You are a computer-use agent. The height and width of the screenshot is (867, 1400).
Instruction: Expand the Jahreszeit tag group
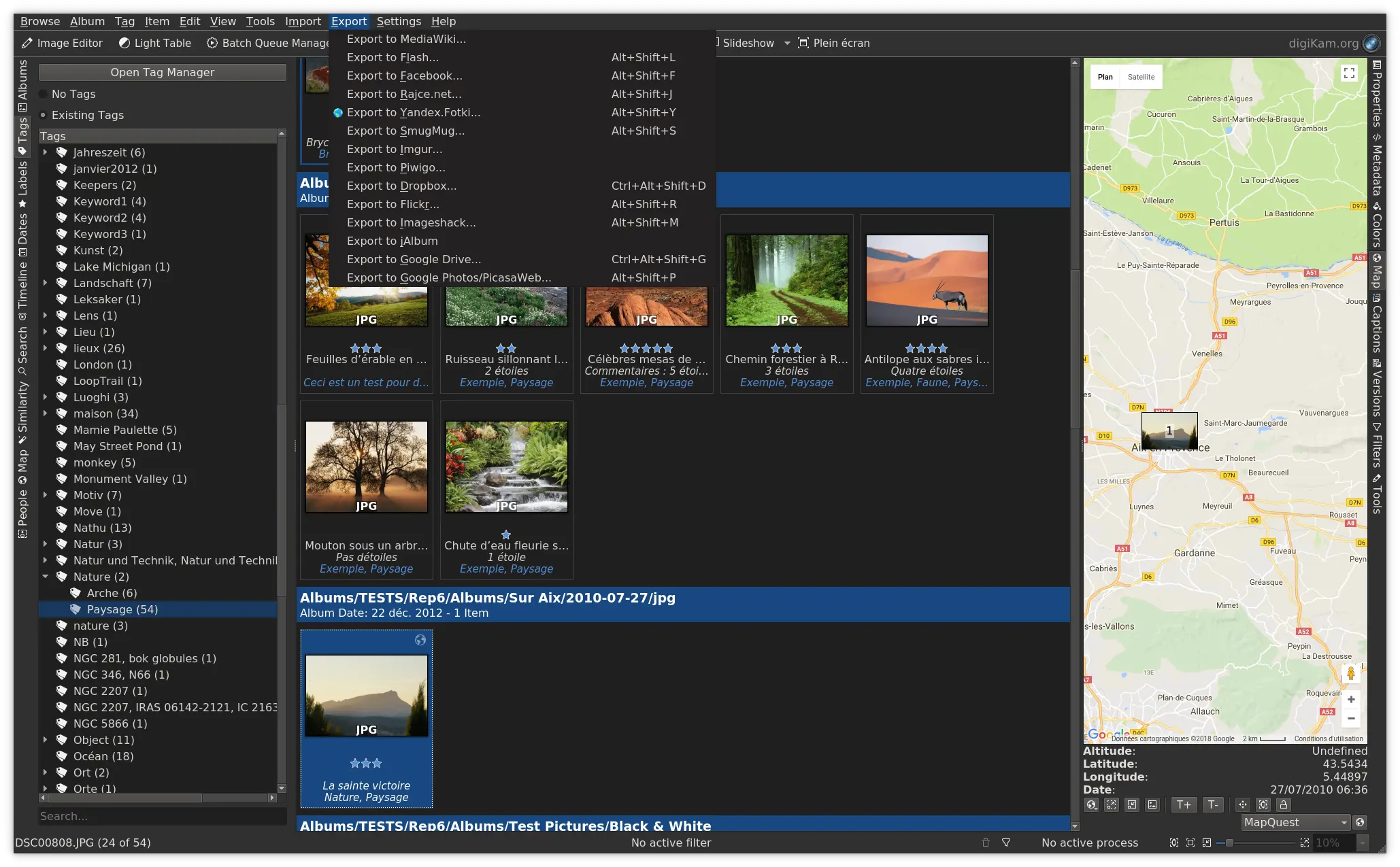[x=44, y=152]
